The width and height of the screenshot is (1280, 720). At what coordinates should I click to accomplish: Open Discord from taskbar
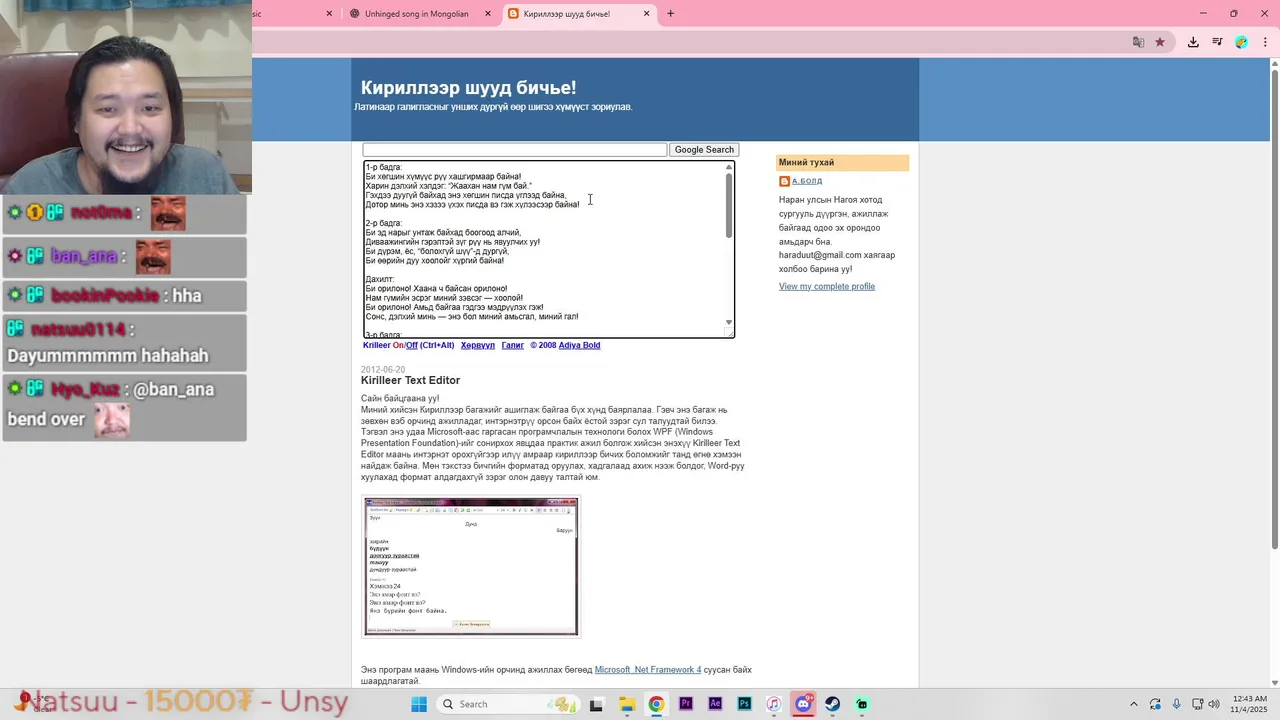point(804,704)
